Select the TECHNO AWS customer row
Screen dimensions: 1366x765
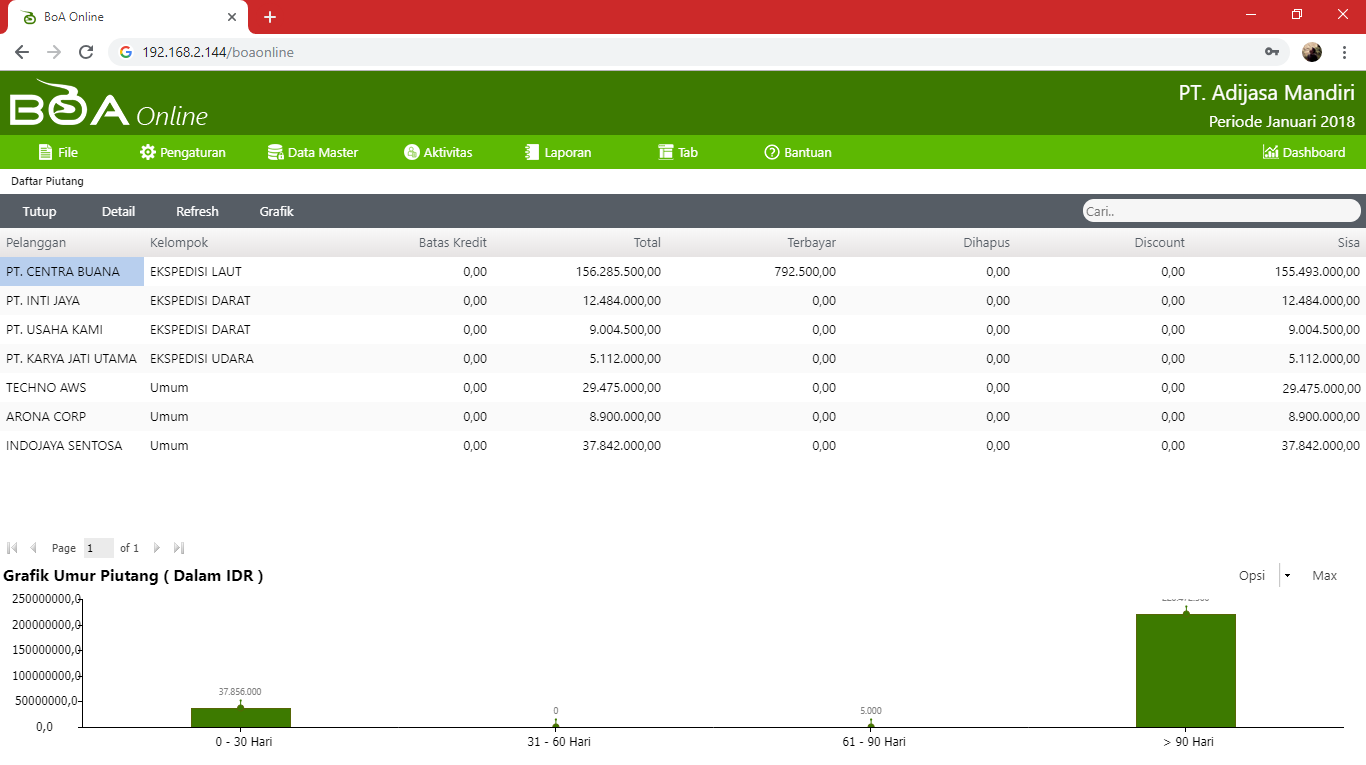46,388
